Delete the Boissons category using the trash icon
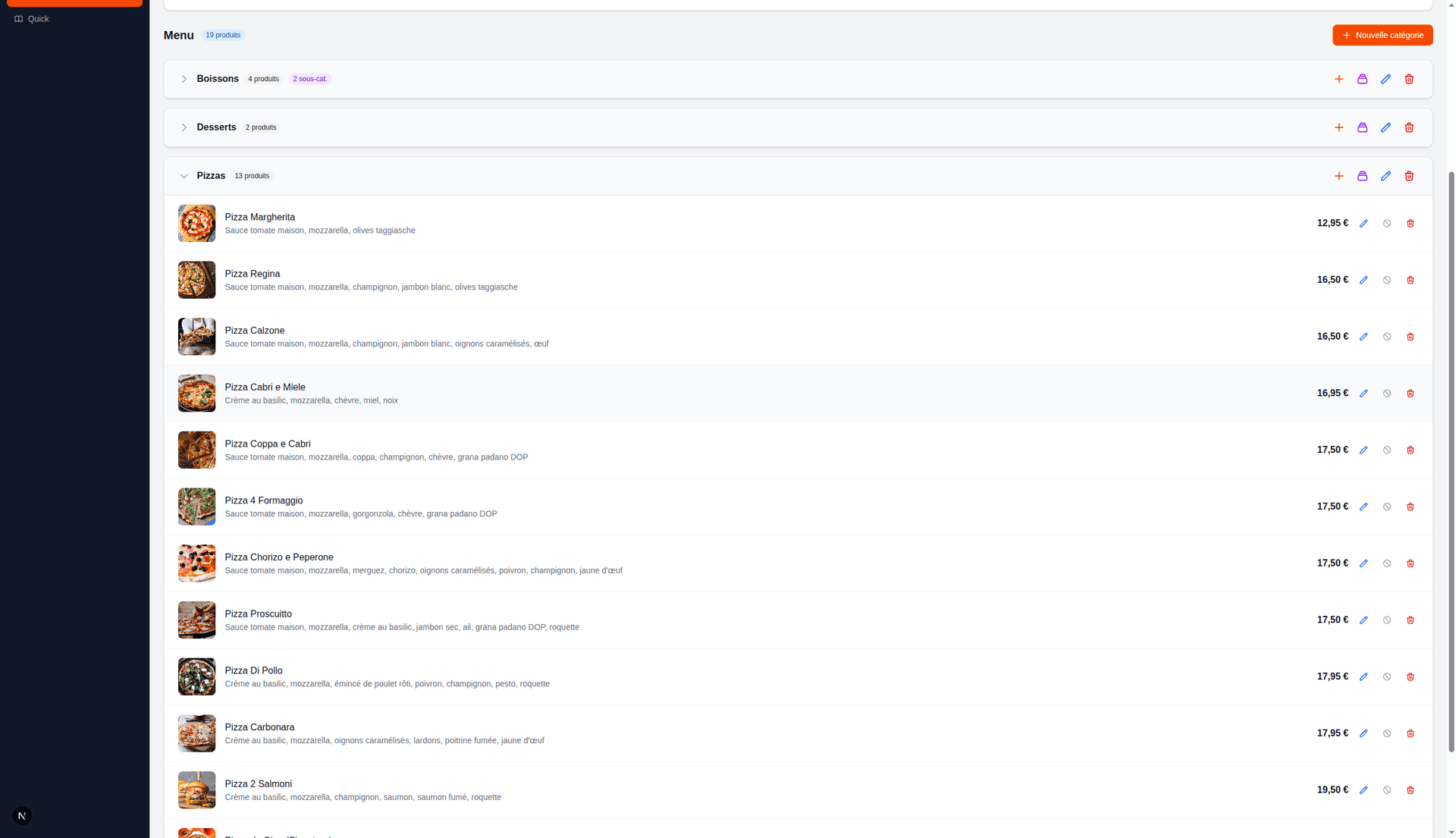This screenshot has height=838, width=1456. (1409, 79)
